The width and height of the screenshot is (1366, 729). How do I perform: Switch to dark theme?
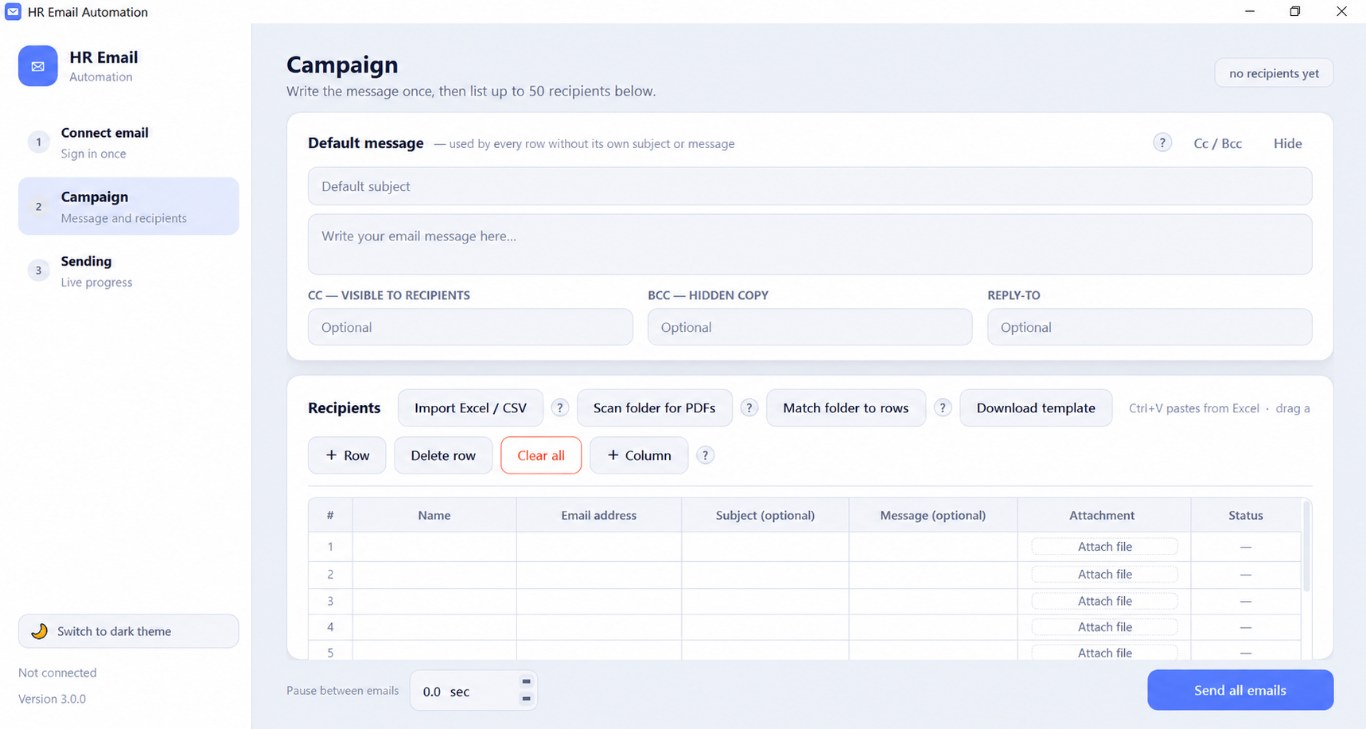128,631
